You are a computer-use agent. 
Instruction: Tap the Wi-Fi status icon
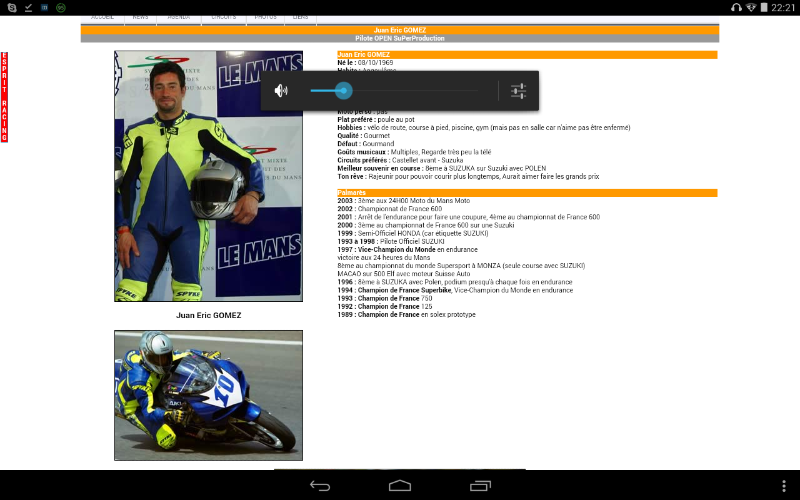pos(751,8)
